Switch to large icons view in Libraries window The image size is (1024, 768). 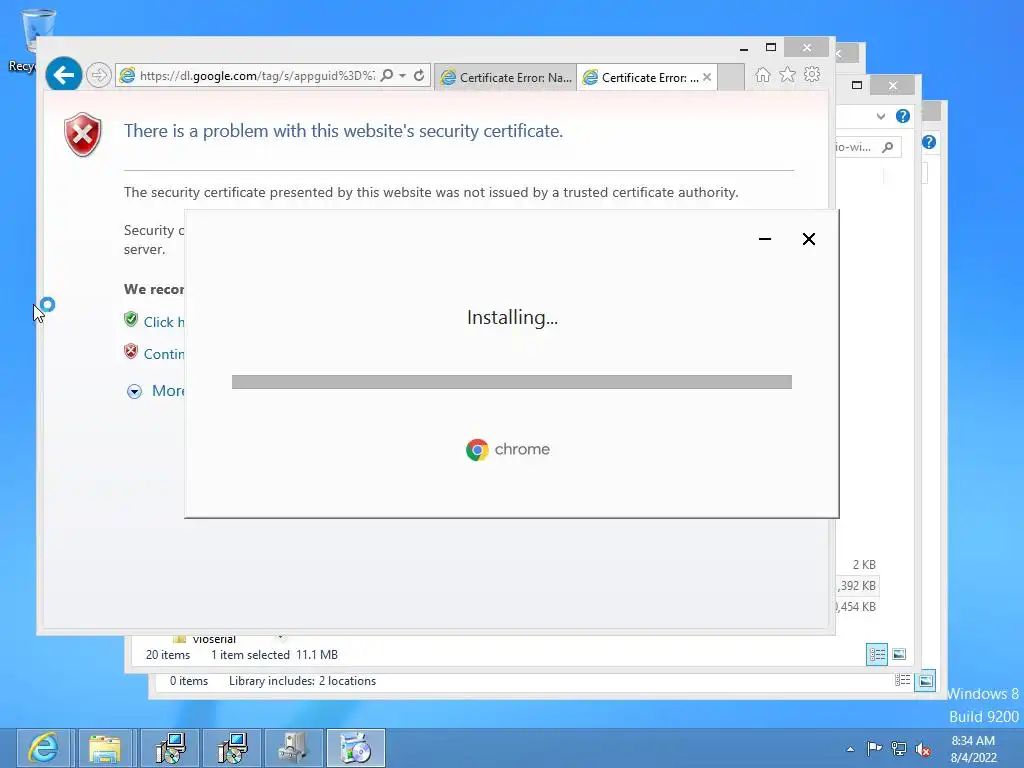click(925, 681)
